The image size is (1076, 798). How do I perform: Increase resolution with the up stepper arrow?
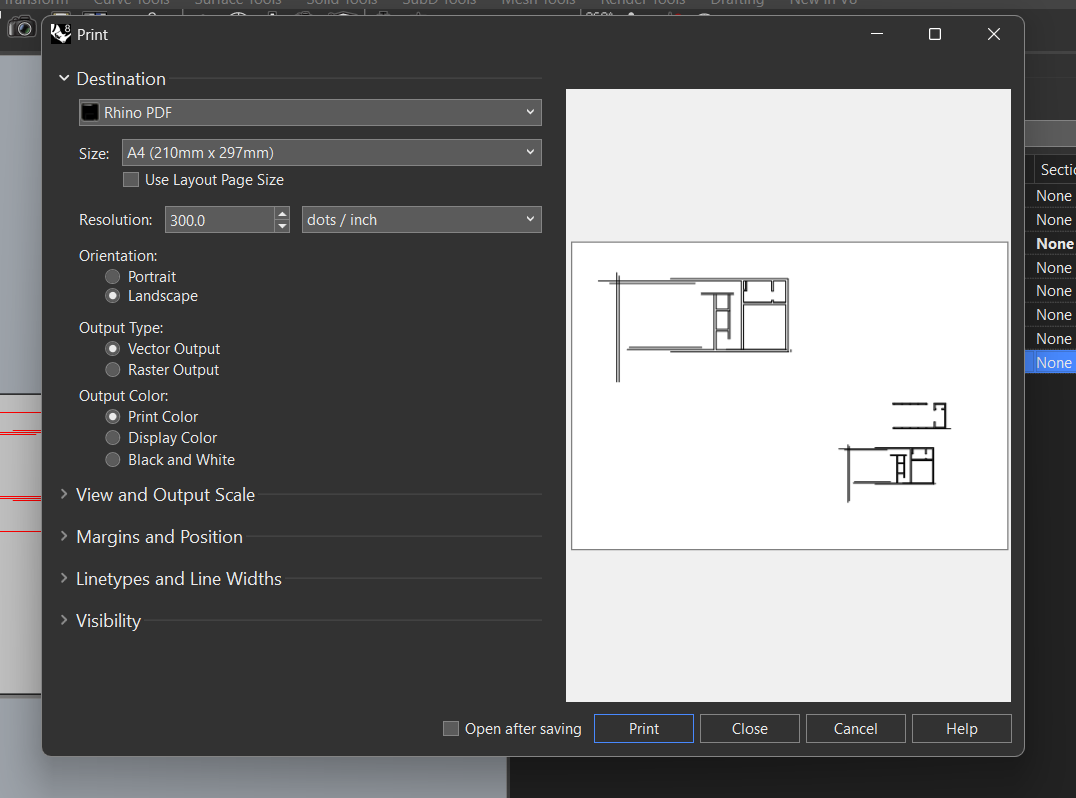pos(282,213)
